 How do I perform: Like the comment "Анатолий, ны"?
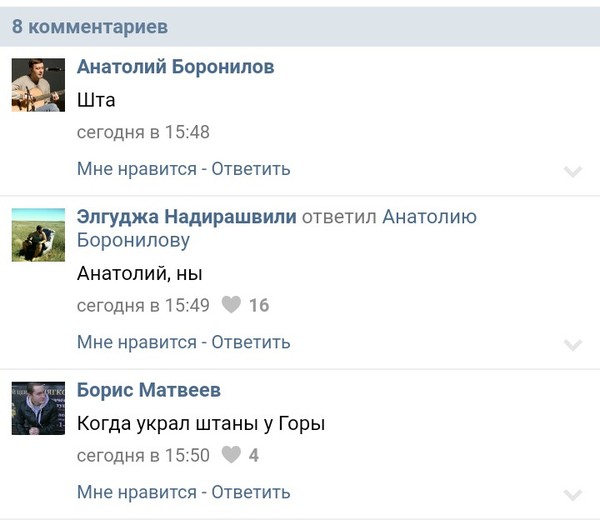[x=136, y=342]
